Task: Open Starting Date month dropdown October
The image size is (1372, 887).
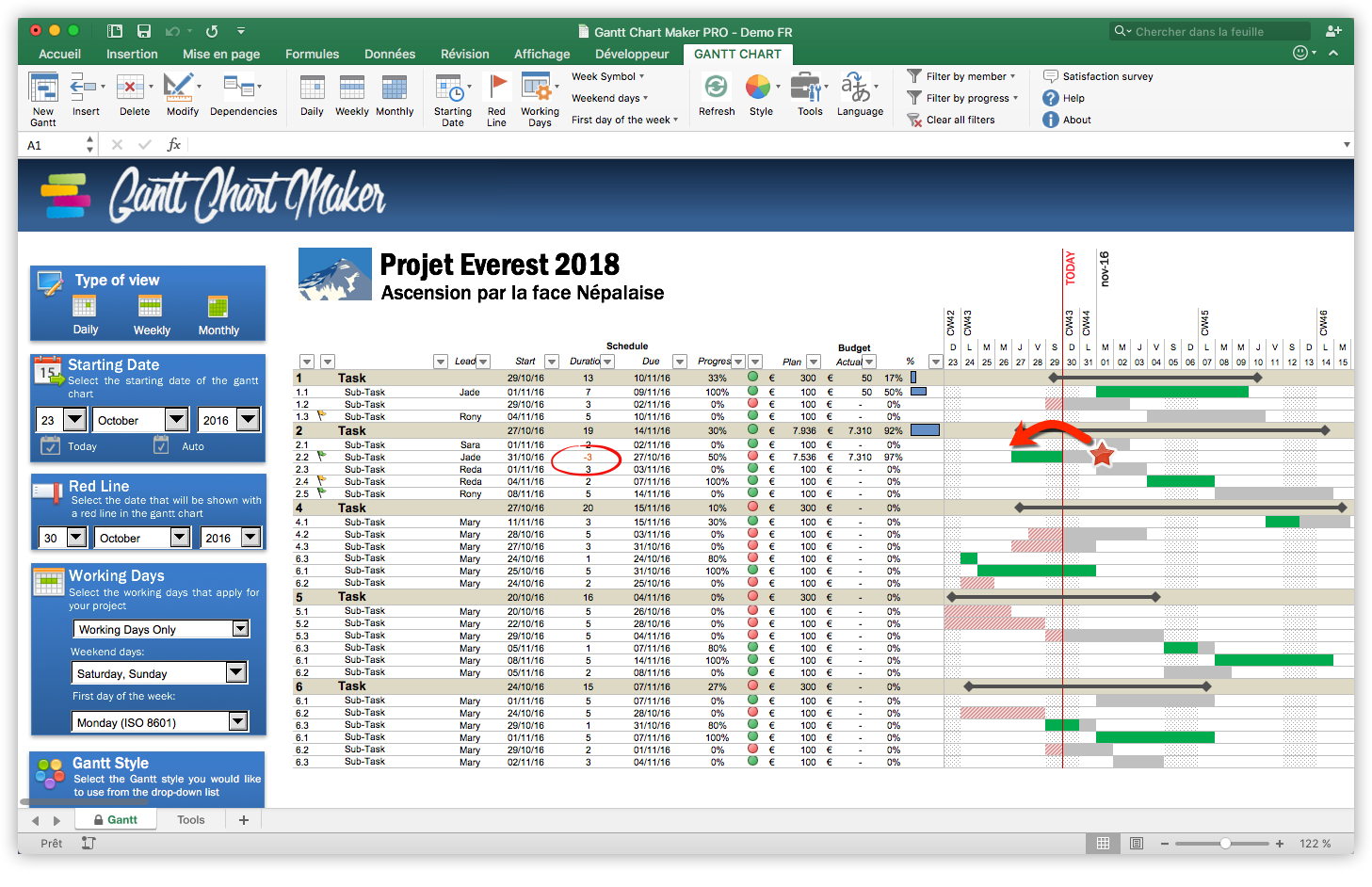Action: [176, 420]
